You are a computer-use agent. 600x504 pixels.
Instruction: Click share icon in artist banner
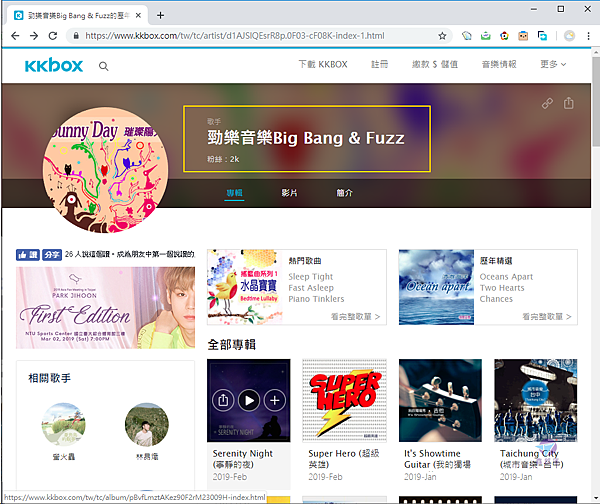(569, 103)
